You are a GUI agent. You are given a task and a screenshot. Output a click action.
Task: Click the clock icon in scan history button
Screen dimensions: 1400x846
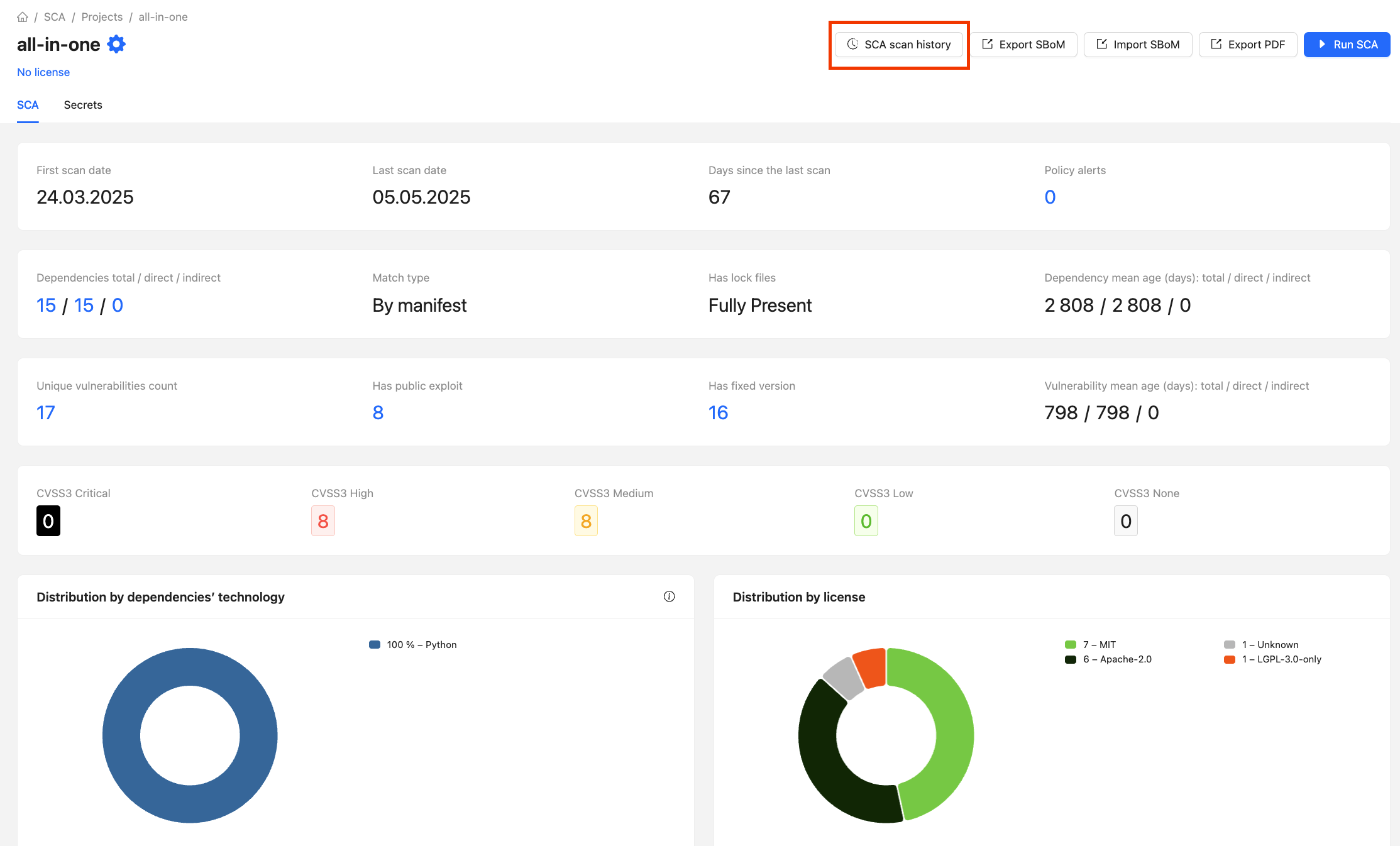point(852,44)
